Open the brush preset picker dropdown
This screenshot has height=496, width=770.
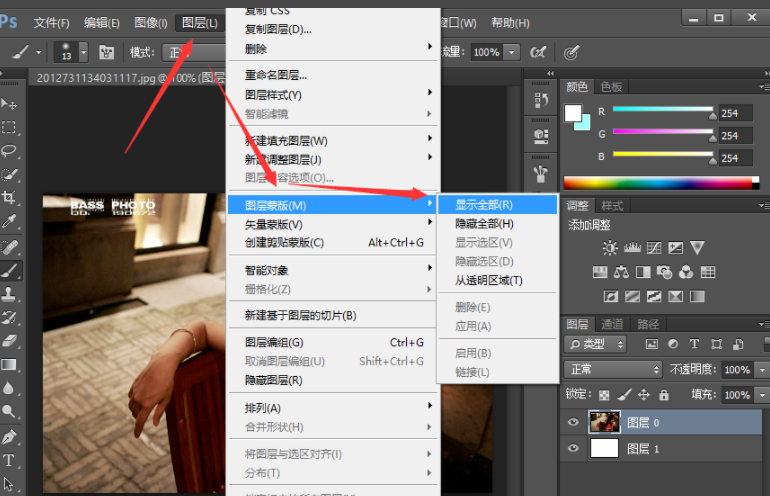pyautogui.click(x=83, y=52)
